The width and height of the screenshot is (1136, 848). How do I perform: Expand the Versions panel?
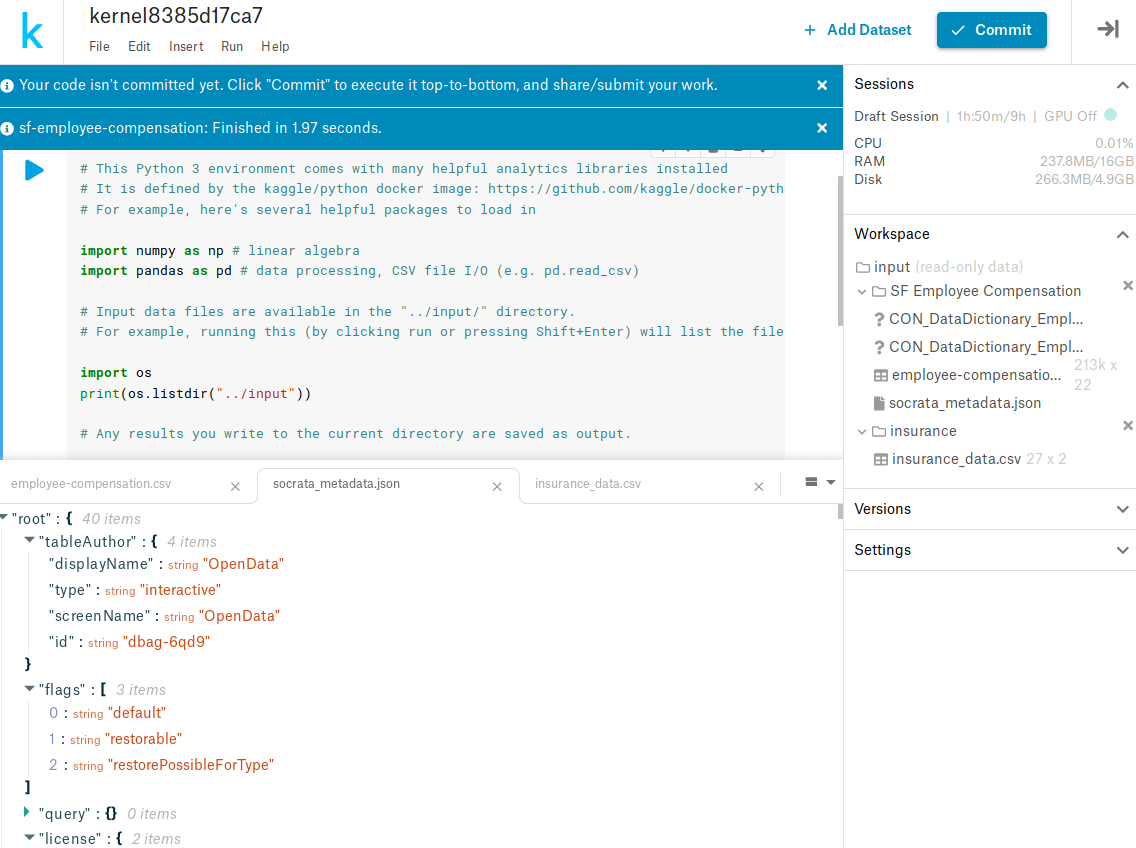(x=1122, y=510)
